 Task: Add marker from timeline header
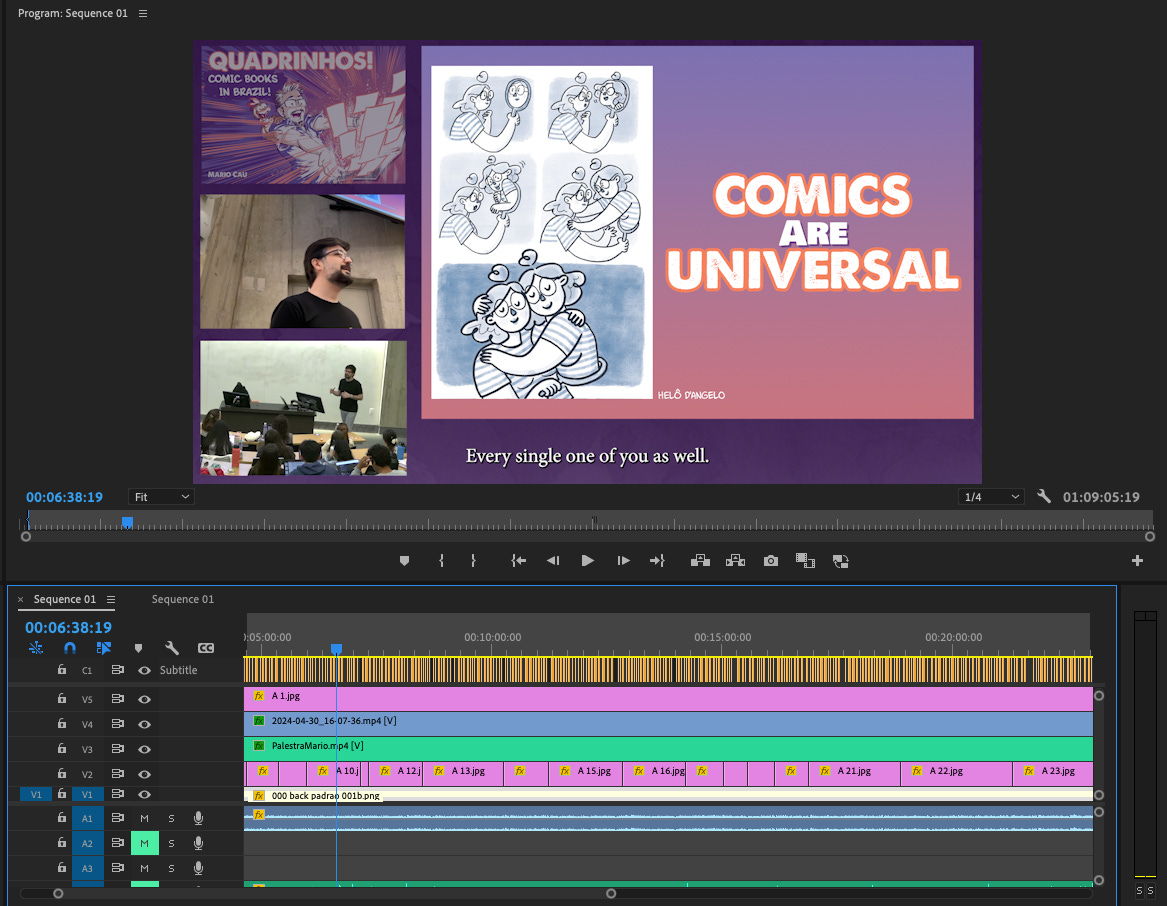click(138, 648)
